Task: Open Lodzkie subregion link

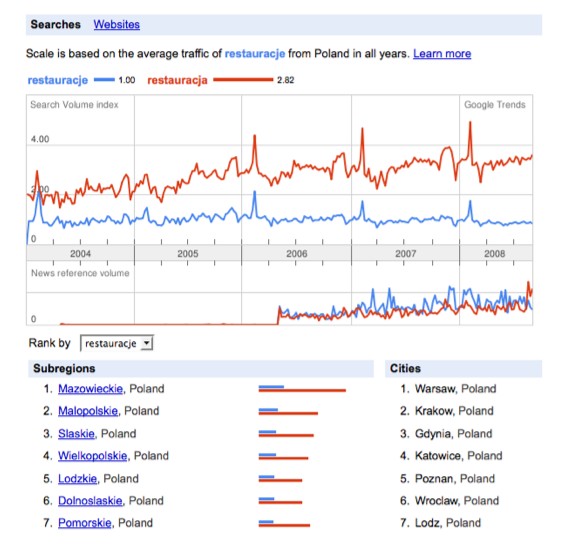Action: [77, 479]
